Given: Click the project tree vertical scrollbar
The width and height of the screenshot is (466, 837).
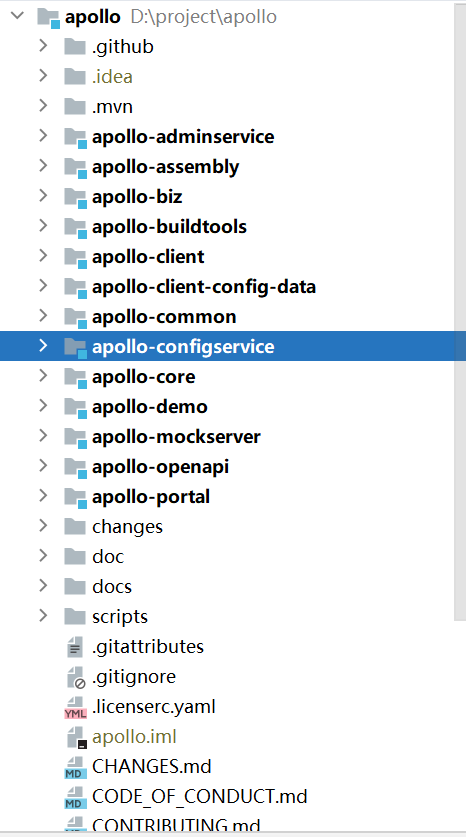Looking at the screenshot, I should (x=460, y=312).
